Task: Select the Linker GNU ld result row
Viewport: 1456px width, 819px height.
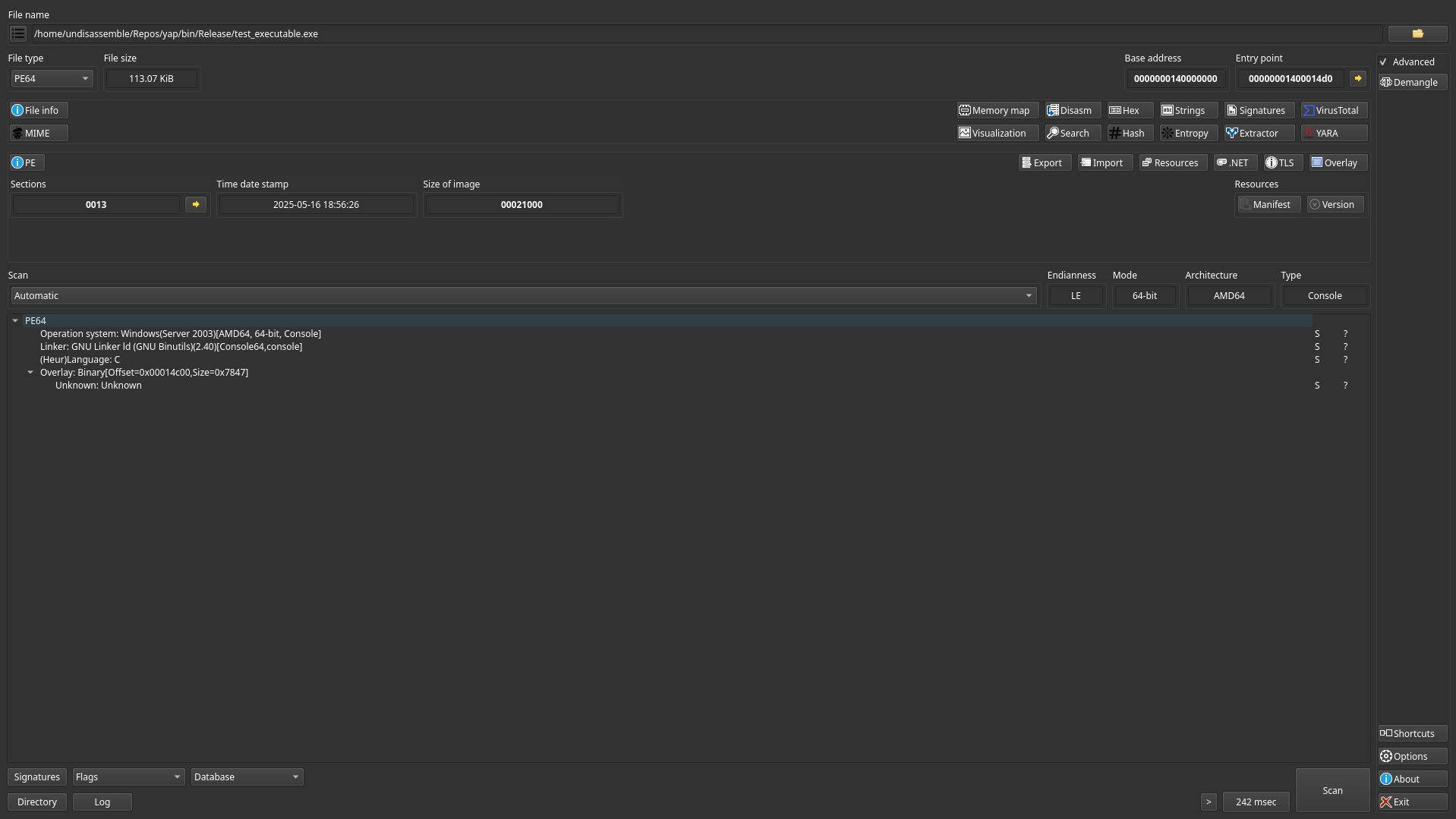Action: pos(171,346)
